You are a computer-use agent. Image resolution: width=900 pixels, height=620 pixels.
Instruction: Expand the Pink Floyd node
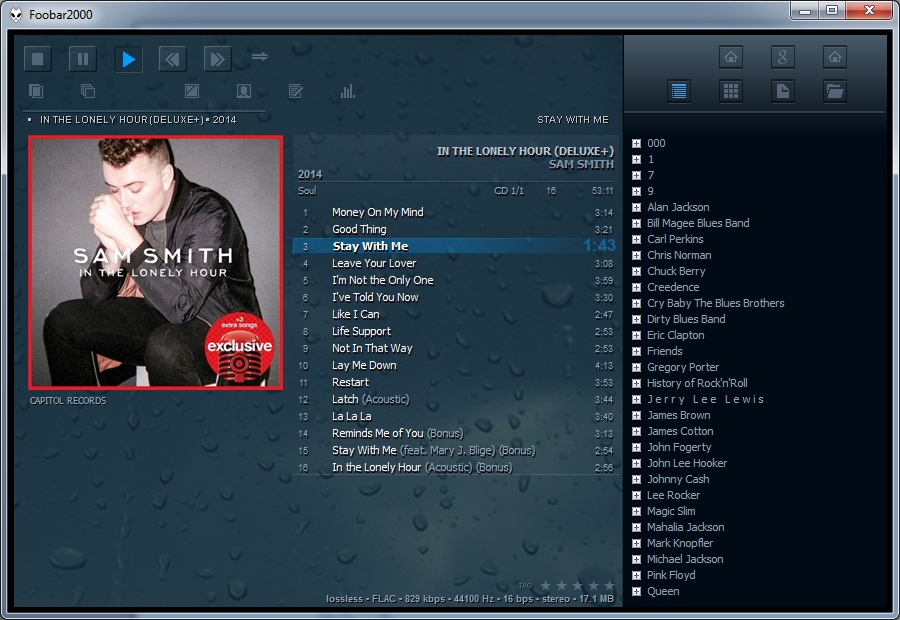click(636, 576)
